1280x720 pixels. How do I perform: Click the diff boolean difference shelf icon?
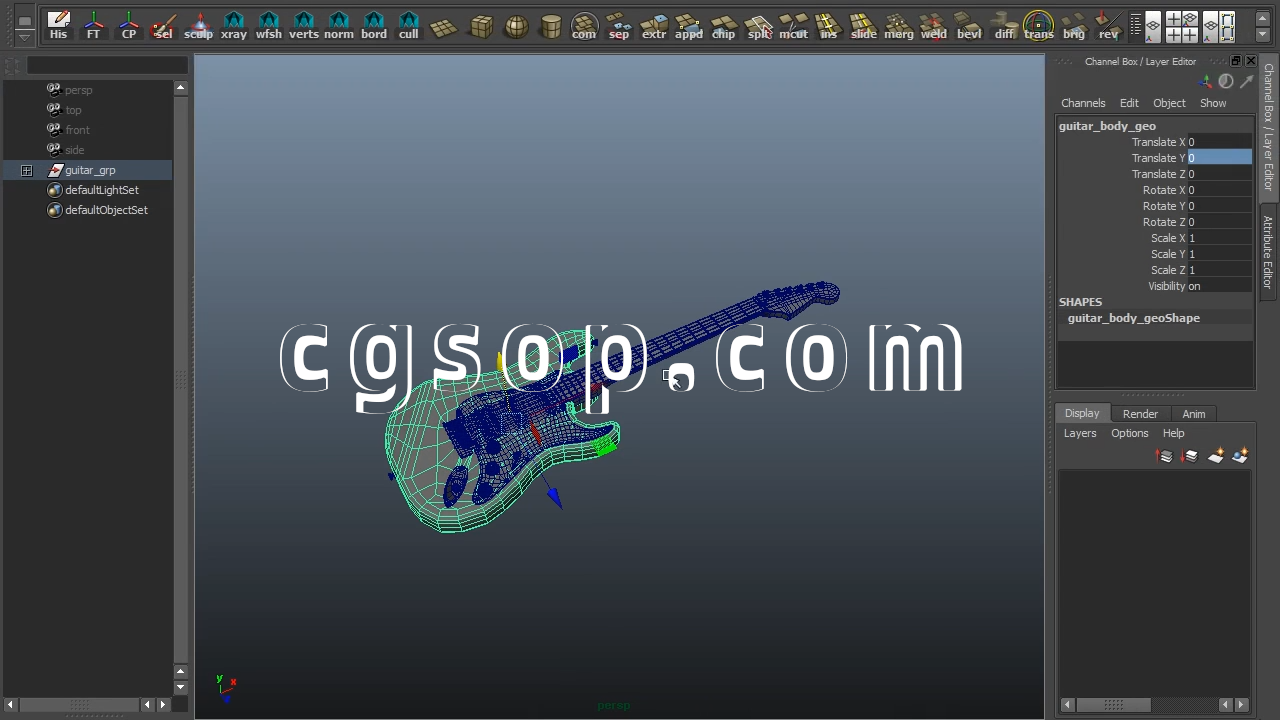1004,26
